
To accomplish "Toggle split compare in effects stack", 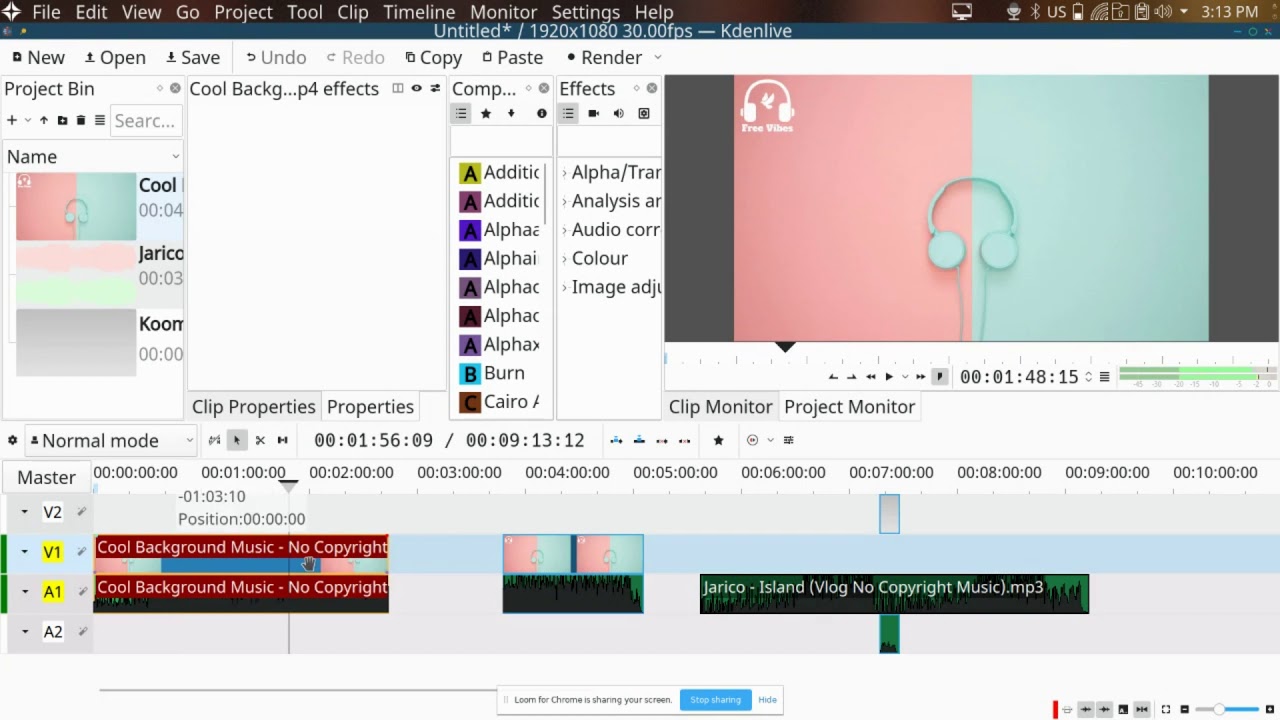I will (398, 89).
